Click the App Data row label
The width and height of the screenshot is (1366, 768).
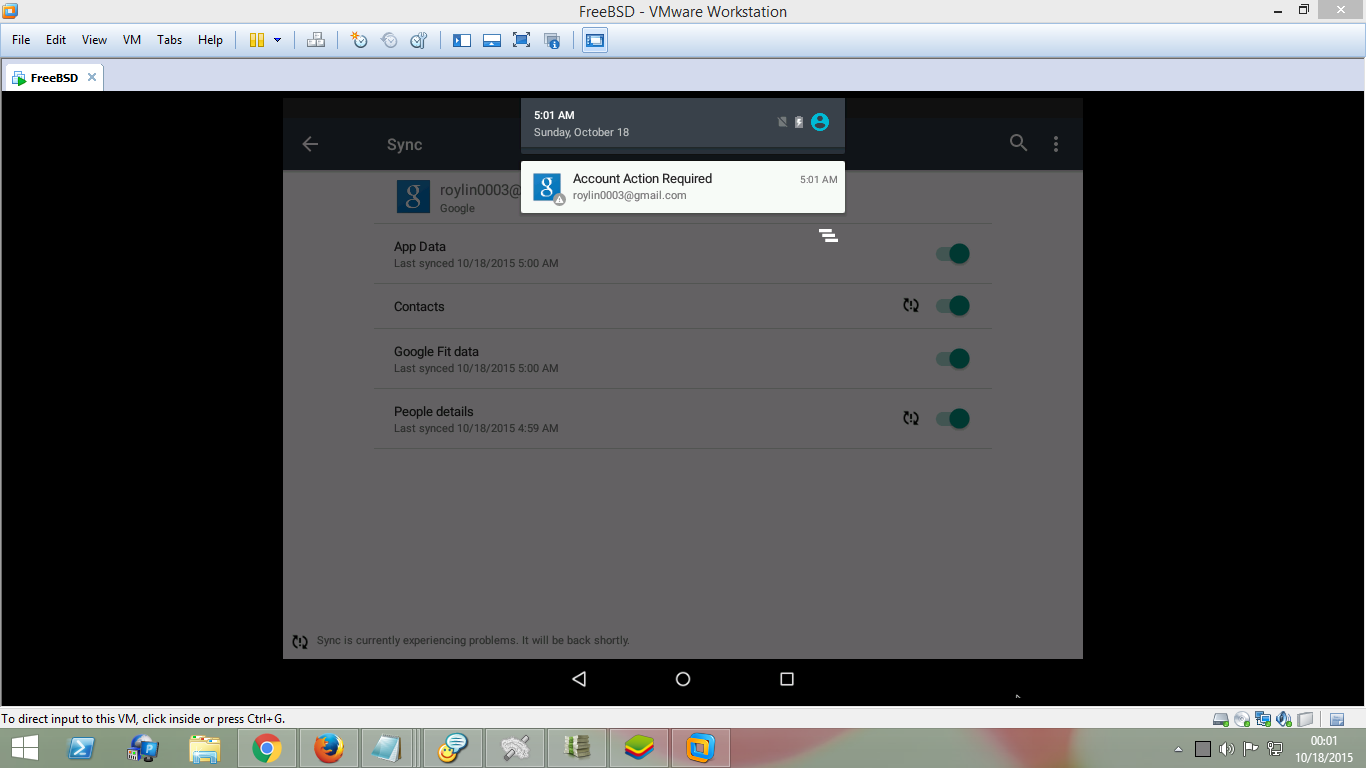tap(420, 246)
